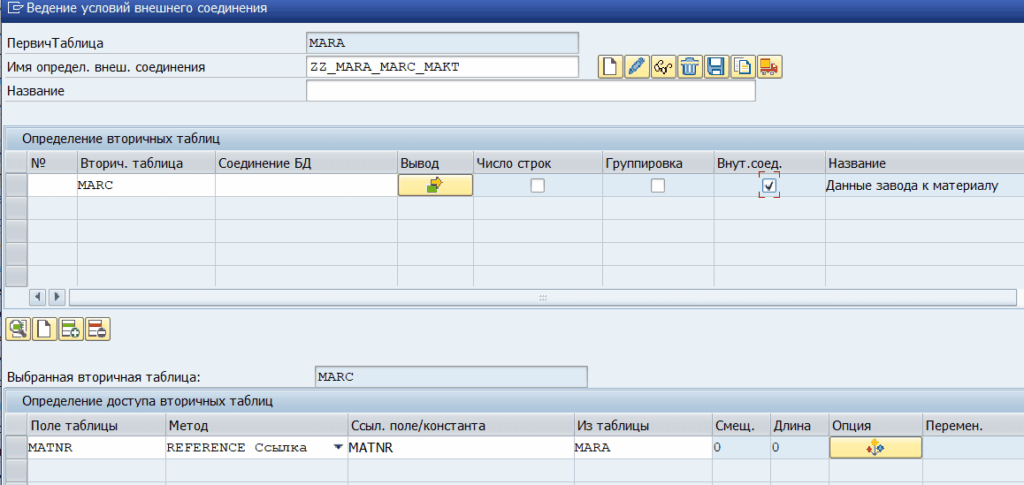Viewport: 1024px width, 485px height.
Task: Open the Метод dropdown showing REFERENCE Ссылка
Action: (x=337, y=448)
